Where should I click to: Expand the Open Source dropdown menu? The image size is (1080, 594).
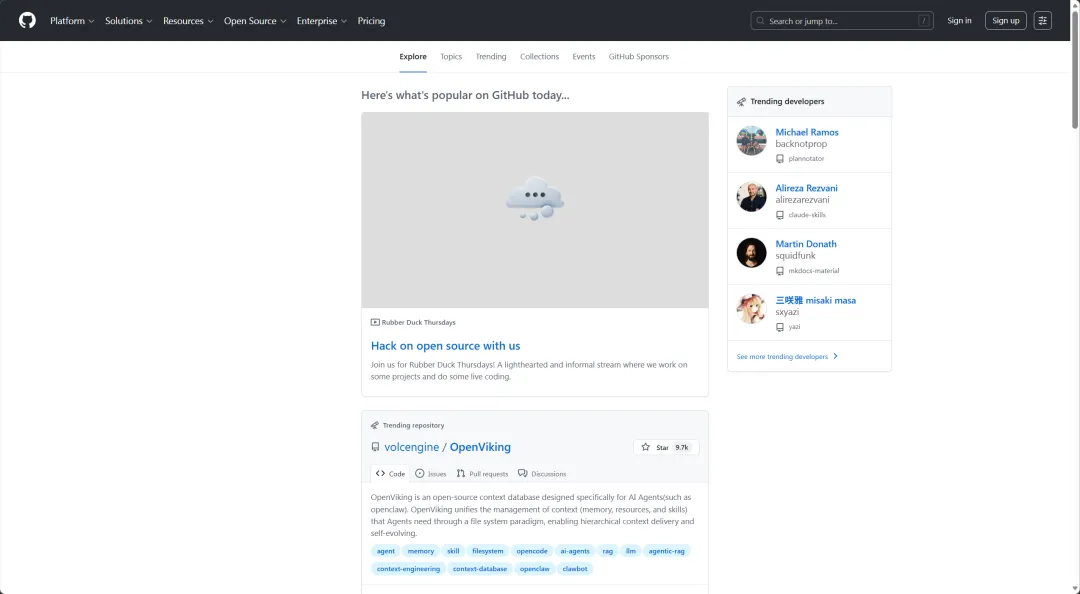[x=255, y=21]
